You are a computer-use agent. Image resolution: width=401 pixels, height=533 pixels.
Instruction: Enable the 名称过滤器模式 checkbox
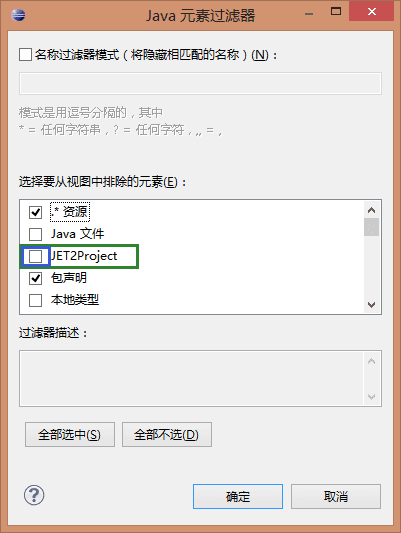[25, 54]
